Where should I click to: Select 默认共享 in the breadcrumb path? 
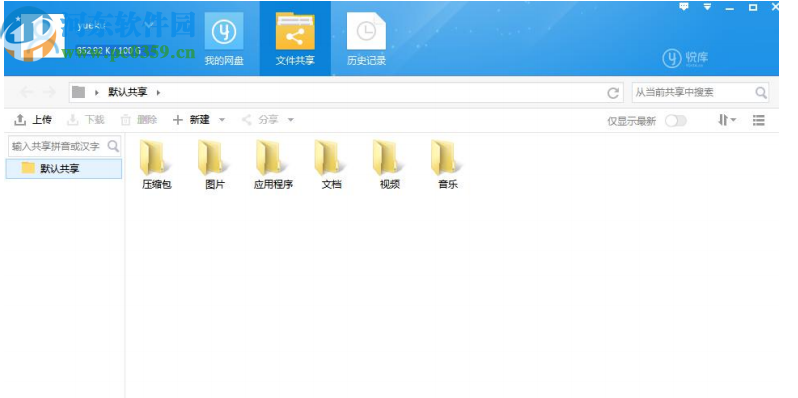(x=127, y=92)
